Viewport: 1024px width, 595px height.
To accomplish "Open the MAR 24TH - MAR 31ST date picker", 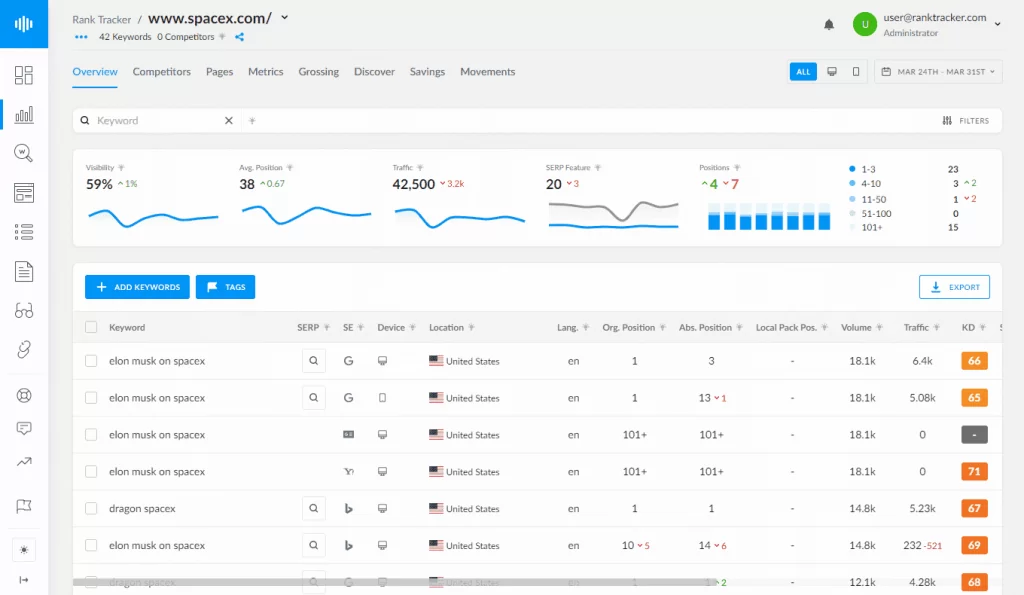I will (x=937, y=71).
